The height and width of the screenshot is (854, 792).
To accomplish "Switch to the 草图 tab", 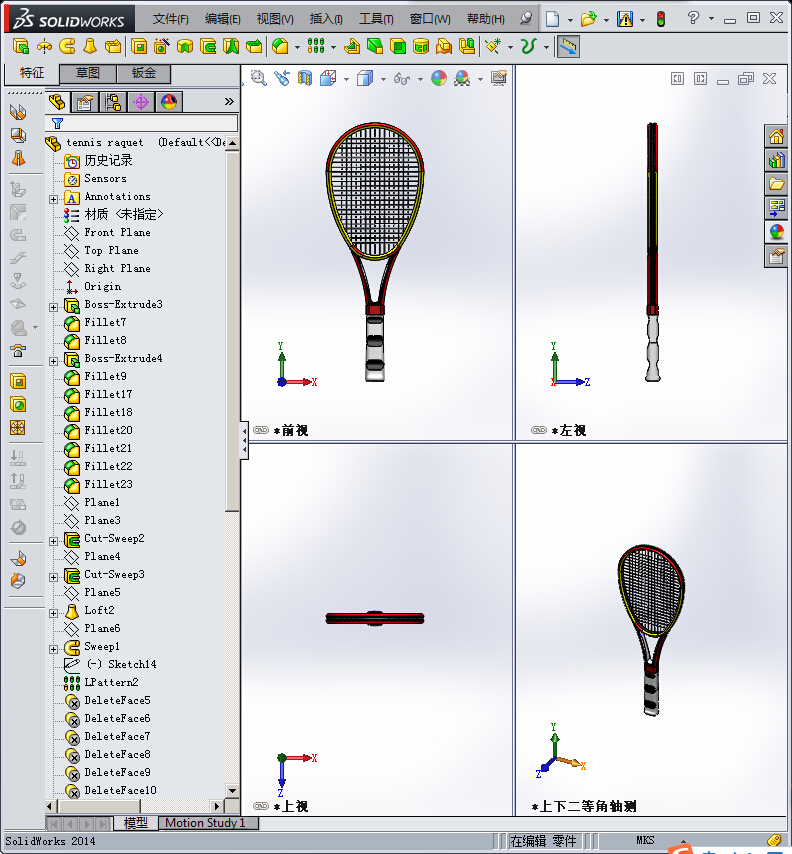I will (88, 73).
